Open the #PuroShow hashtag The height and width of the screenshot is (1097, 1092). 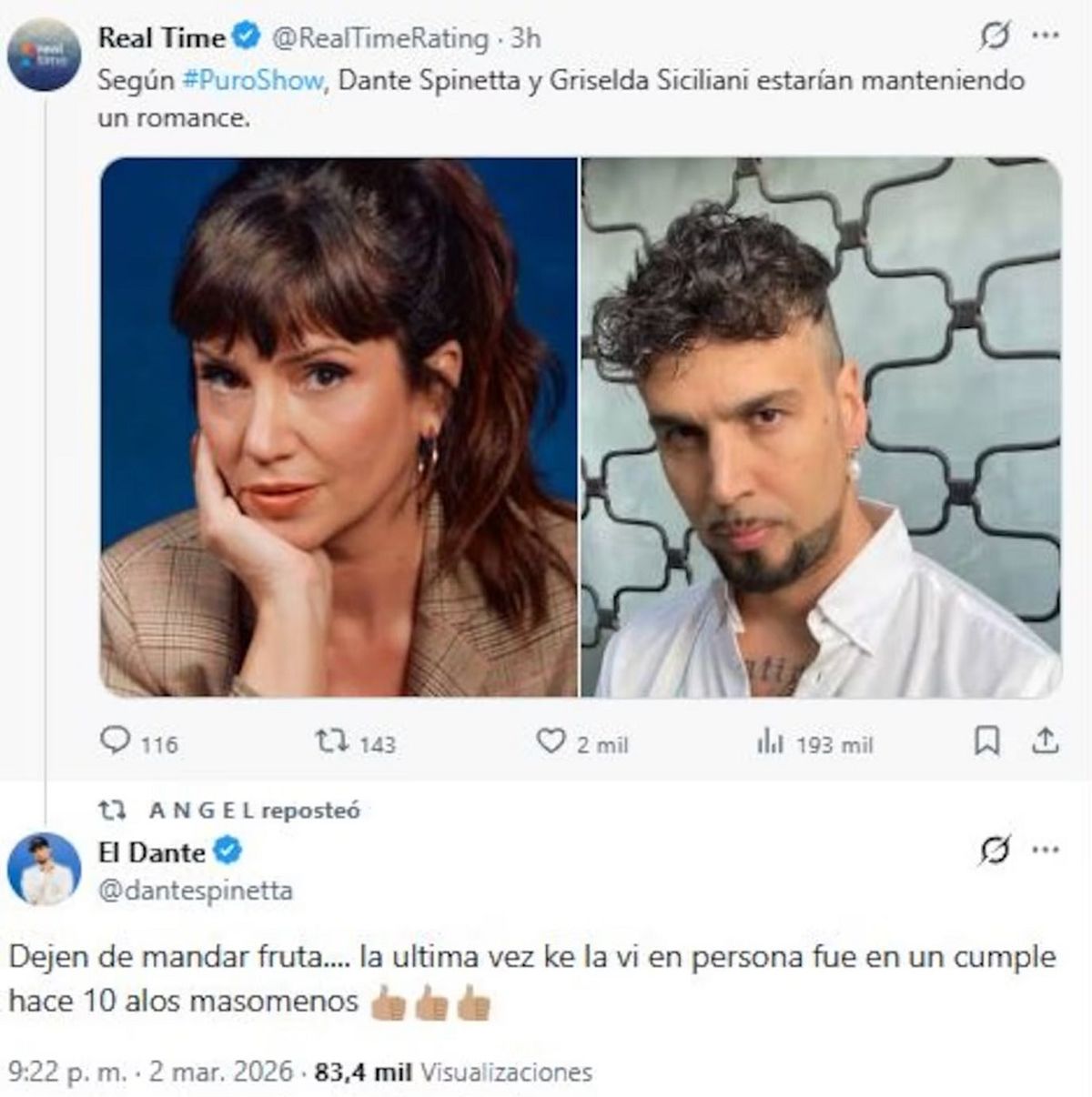point(253,80)
